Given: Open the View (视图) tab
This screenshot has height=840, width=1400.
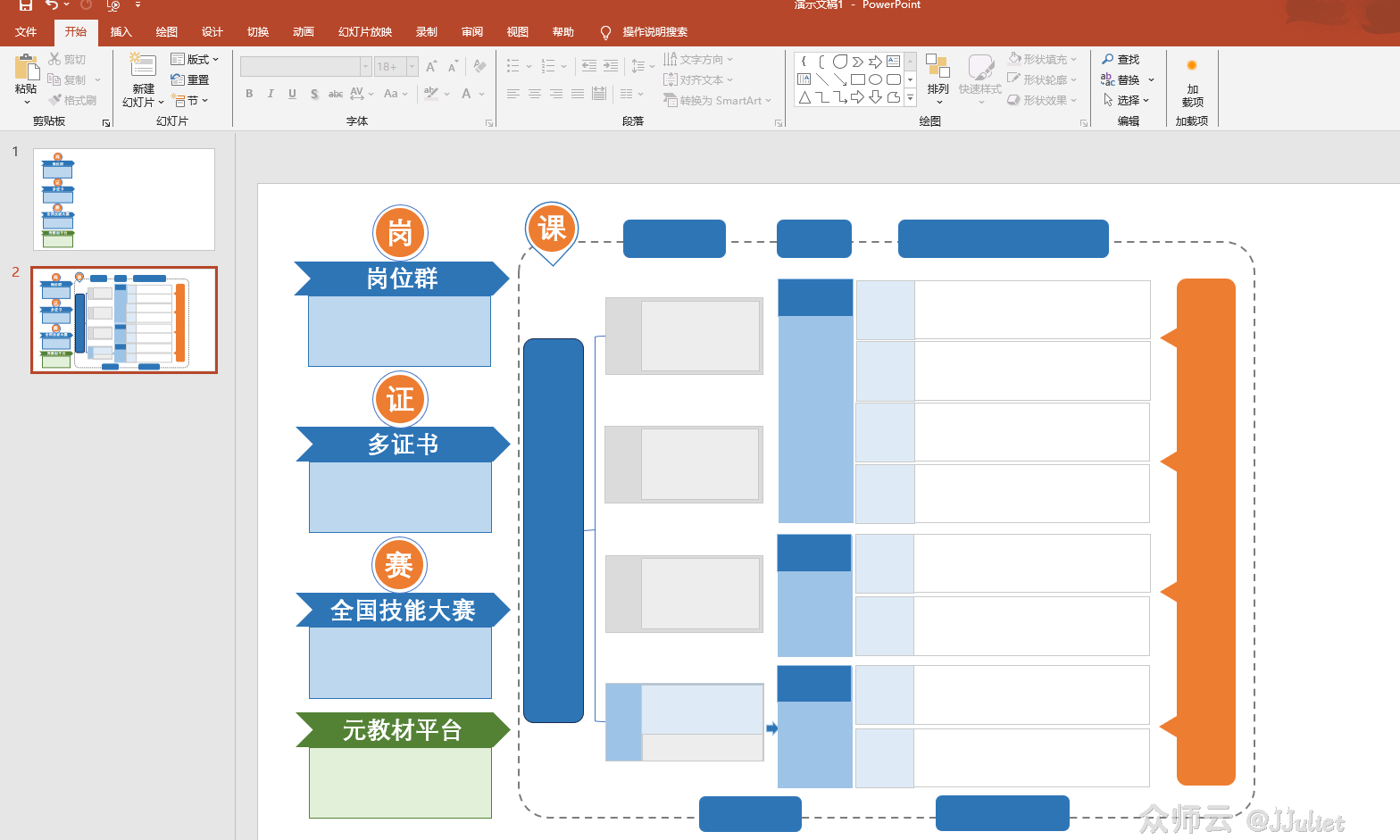Looking at the screenshot, I should (x=518, y=32).
